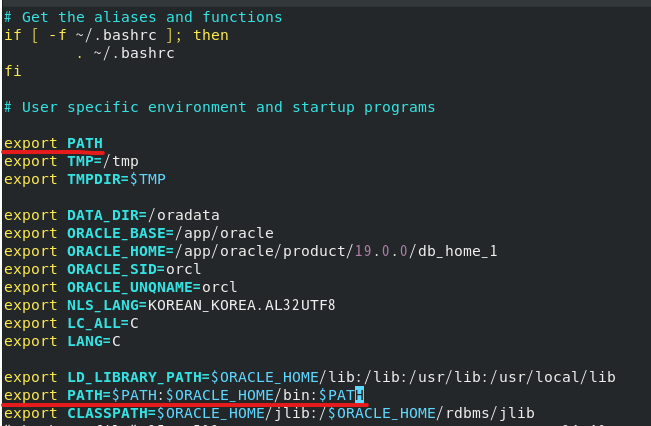Click the comment "# User specific environment and startup programs"

(x=219, y=108)
